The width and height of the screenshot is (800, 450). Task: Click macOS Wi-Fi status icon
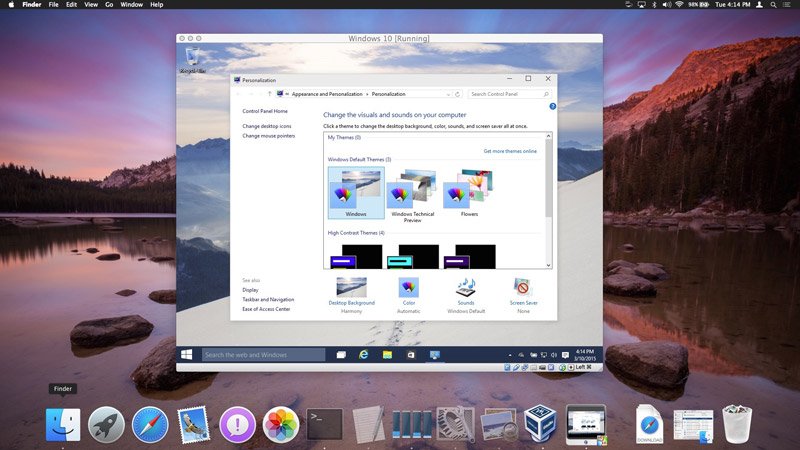tap(679, 5)
